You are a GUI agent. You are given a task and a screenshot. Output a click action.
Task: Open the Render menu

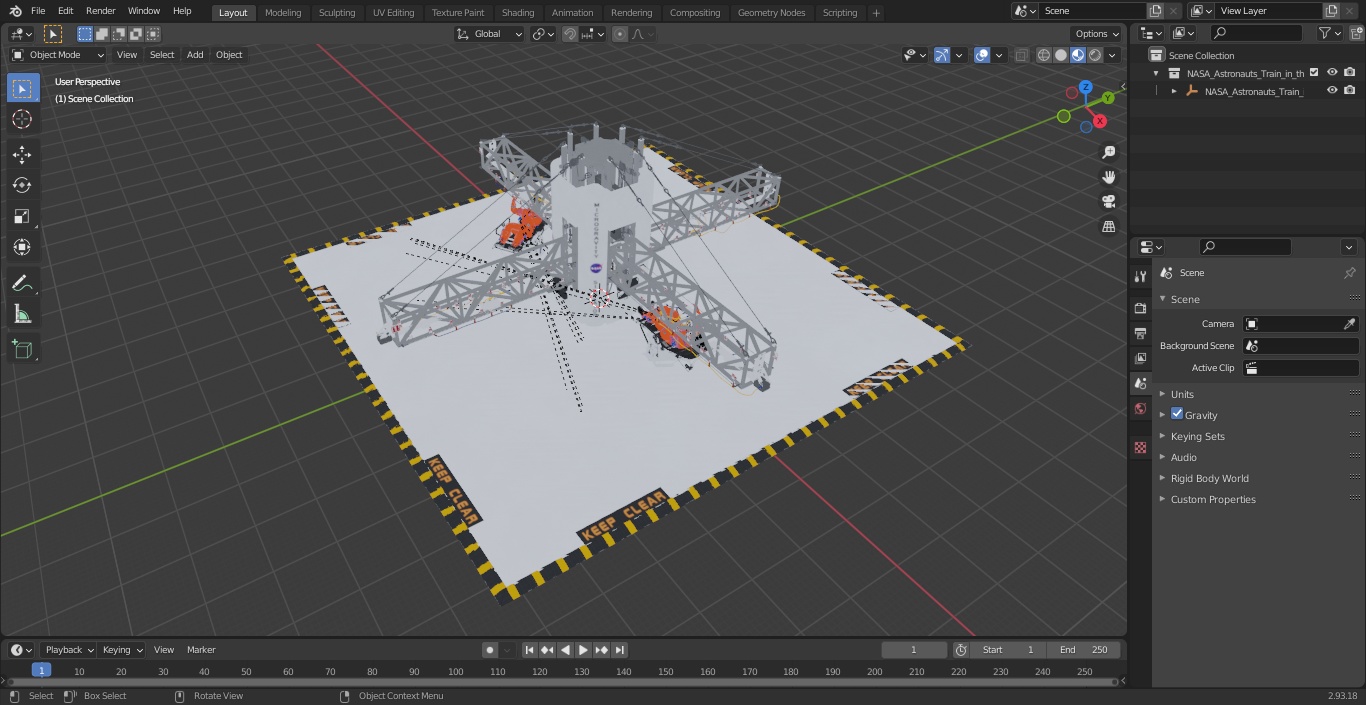point(101,11)
